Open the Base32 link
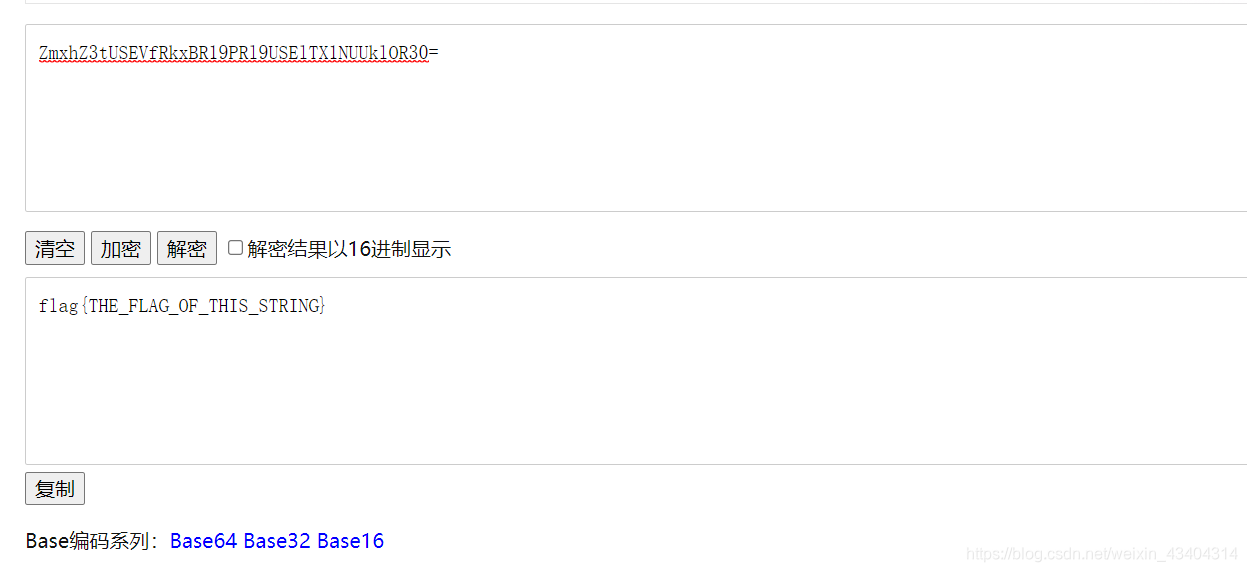The height and width of the screenshot is (572, 1247). click(x=277, y=541)
